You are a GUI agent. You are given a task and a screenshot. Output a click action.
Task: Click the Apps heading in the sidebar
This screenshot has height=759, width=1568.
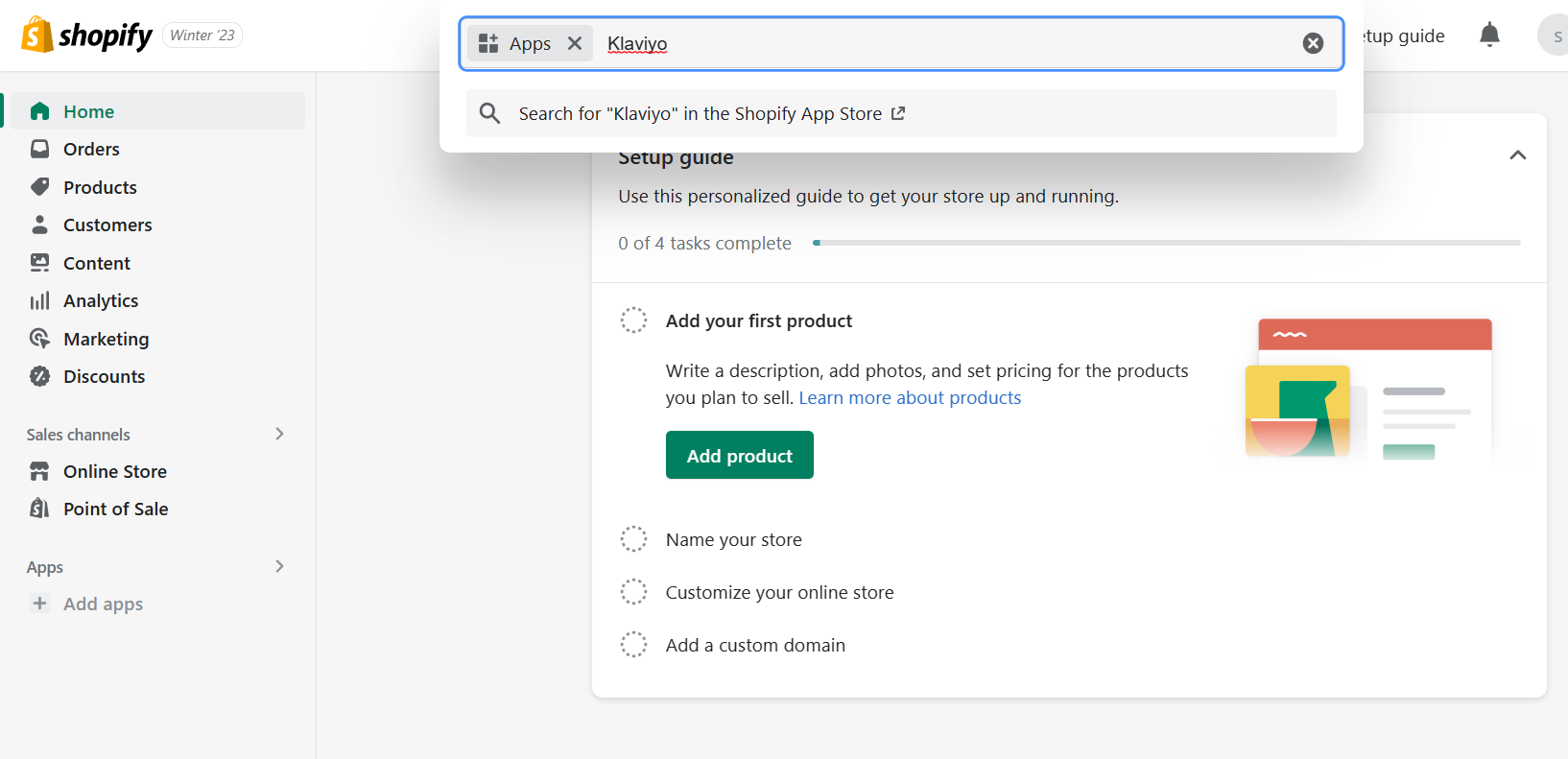[x=45, y=567]
